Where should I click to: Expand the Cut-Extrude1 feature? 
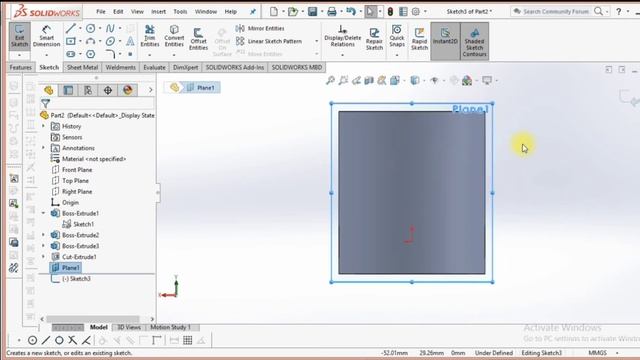click(44, 256)
